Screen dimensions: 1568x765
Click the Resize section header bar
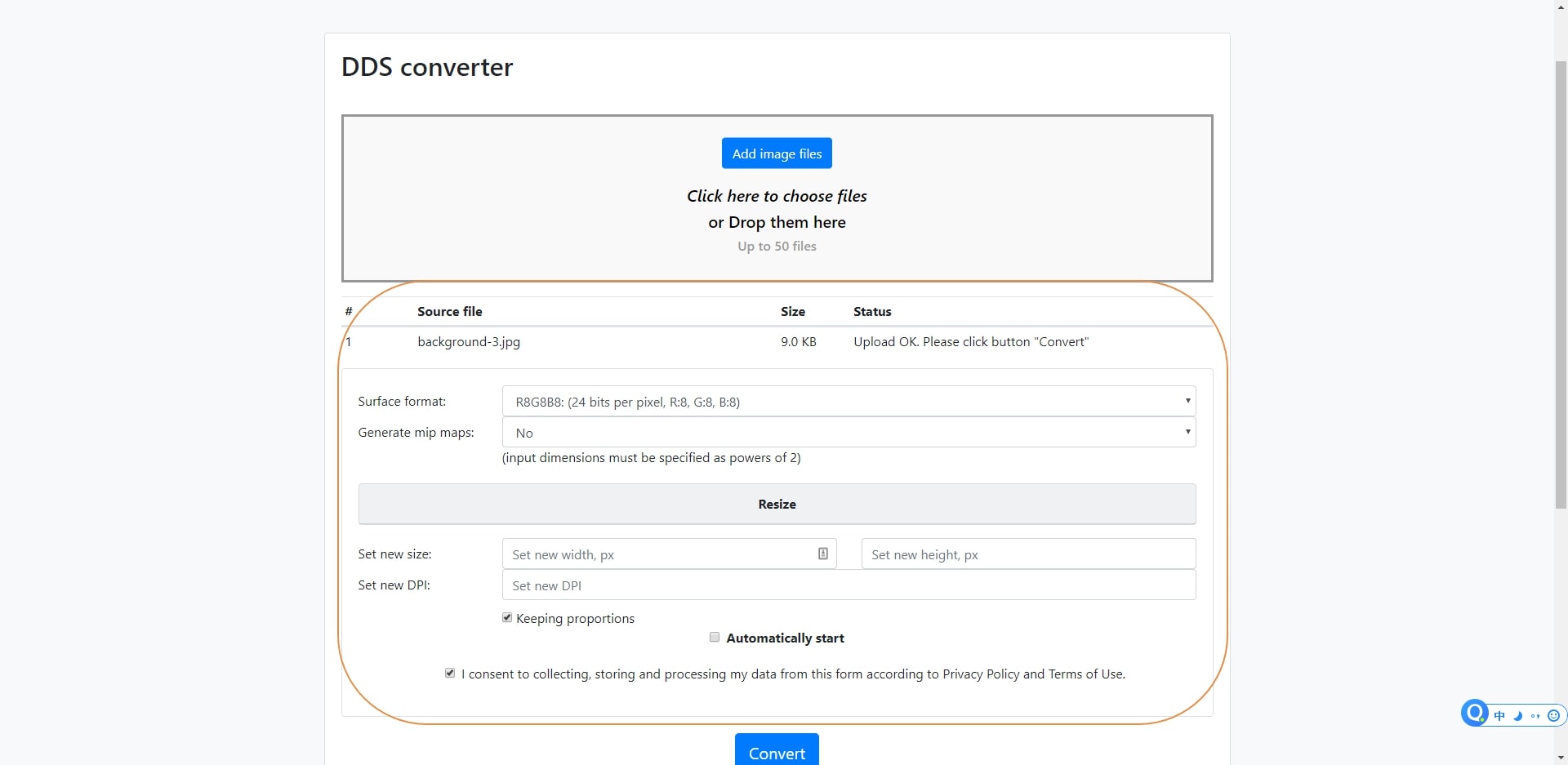[777, 504]
